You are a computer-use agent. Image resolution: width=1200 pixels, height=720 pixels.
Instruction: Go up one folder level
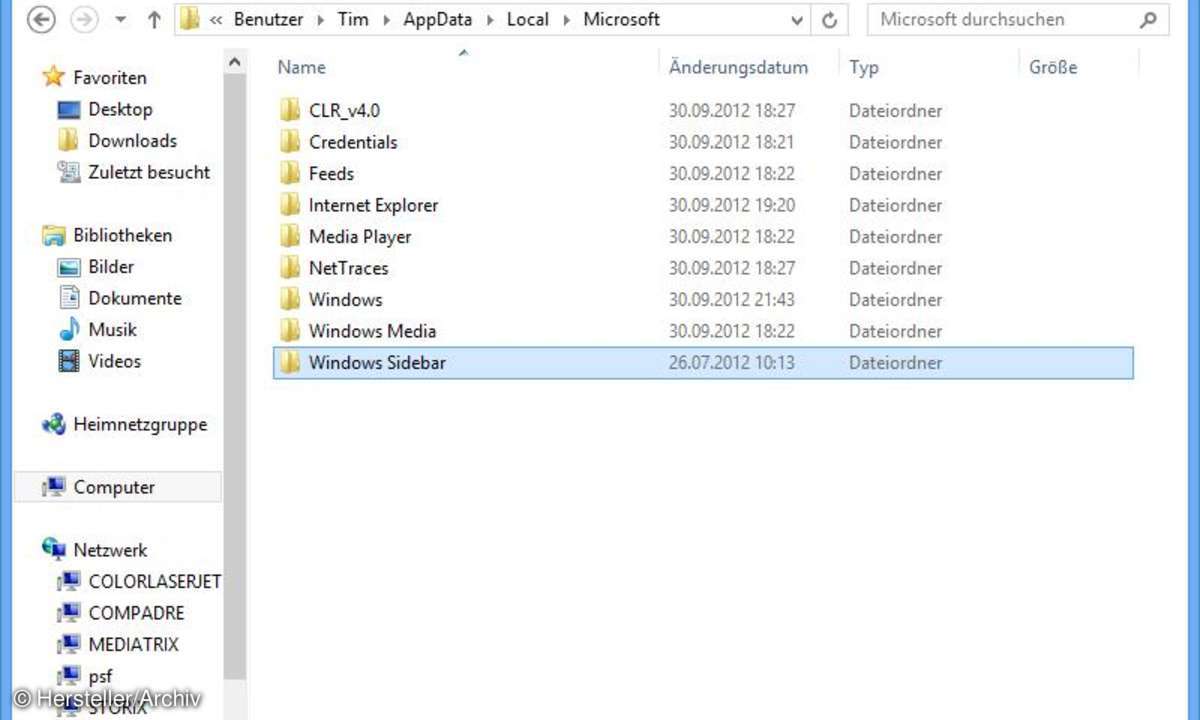tap(154, 19)
